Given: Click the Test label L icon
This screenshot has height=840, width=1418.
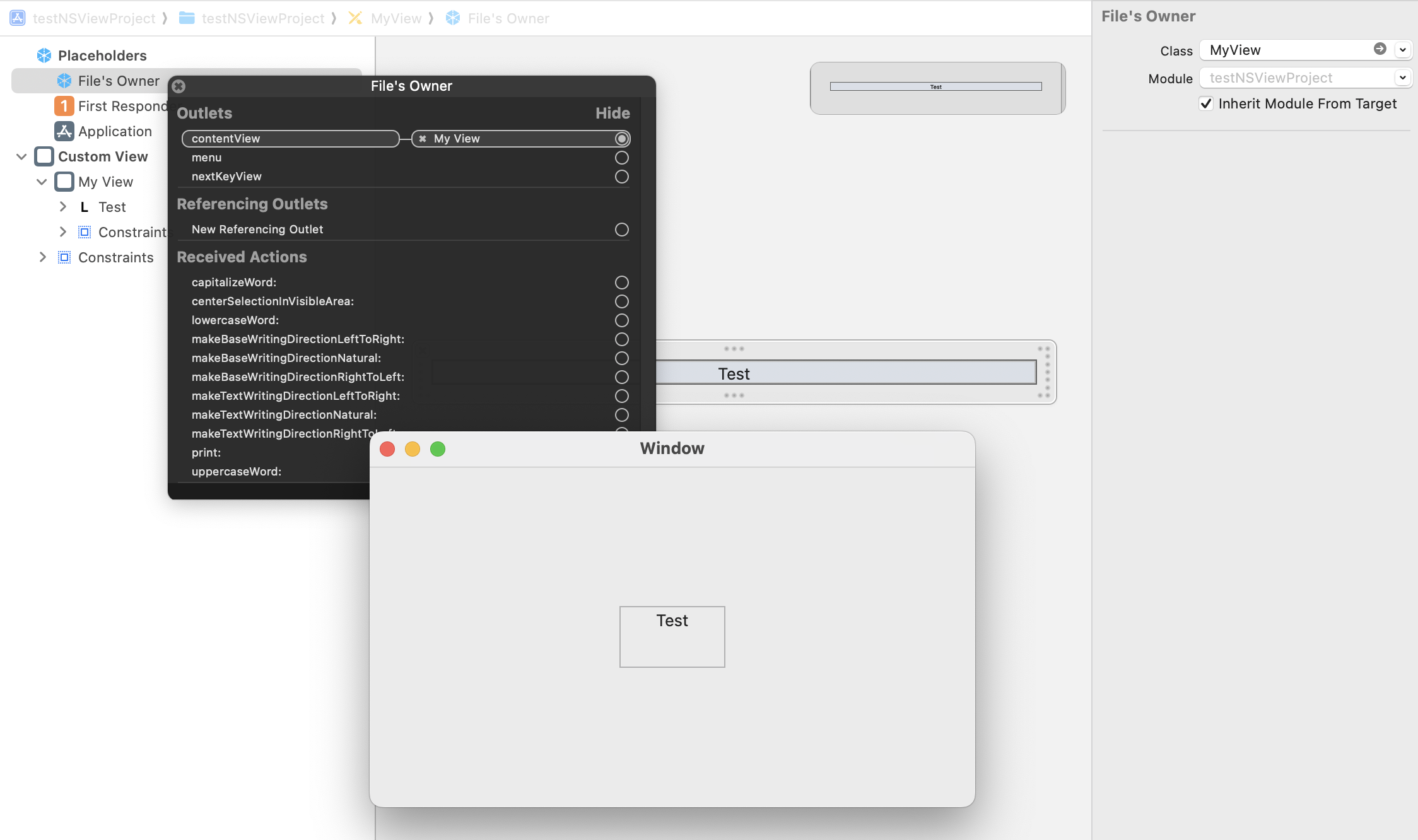Looking at the screenshot, I should pos(84,207).
